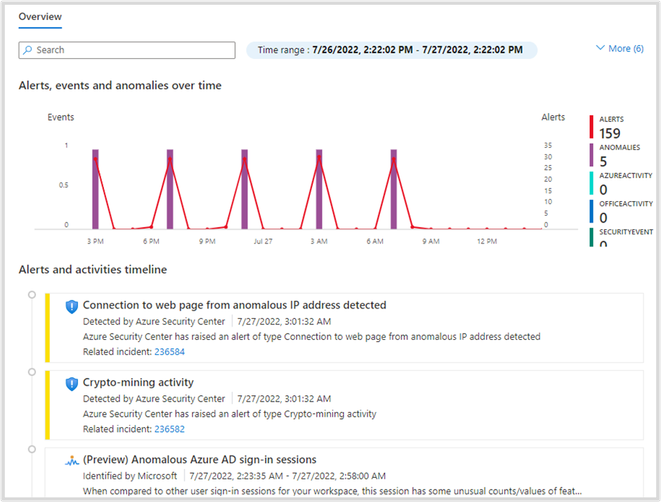Click the magnifier icon in Search box
The height and width of the screenshot is (502, 661).
(28, 50)
